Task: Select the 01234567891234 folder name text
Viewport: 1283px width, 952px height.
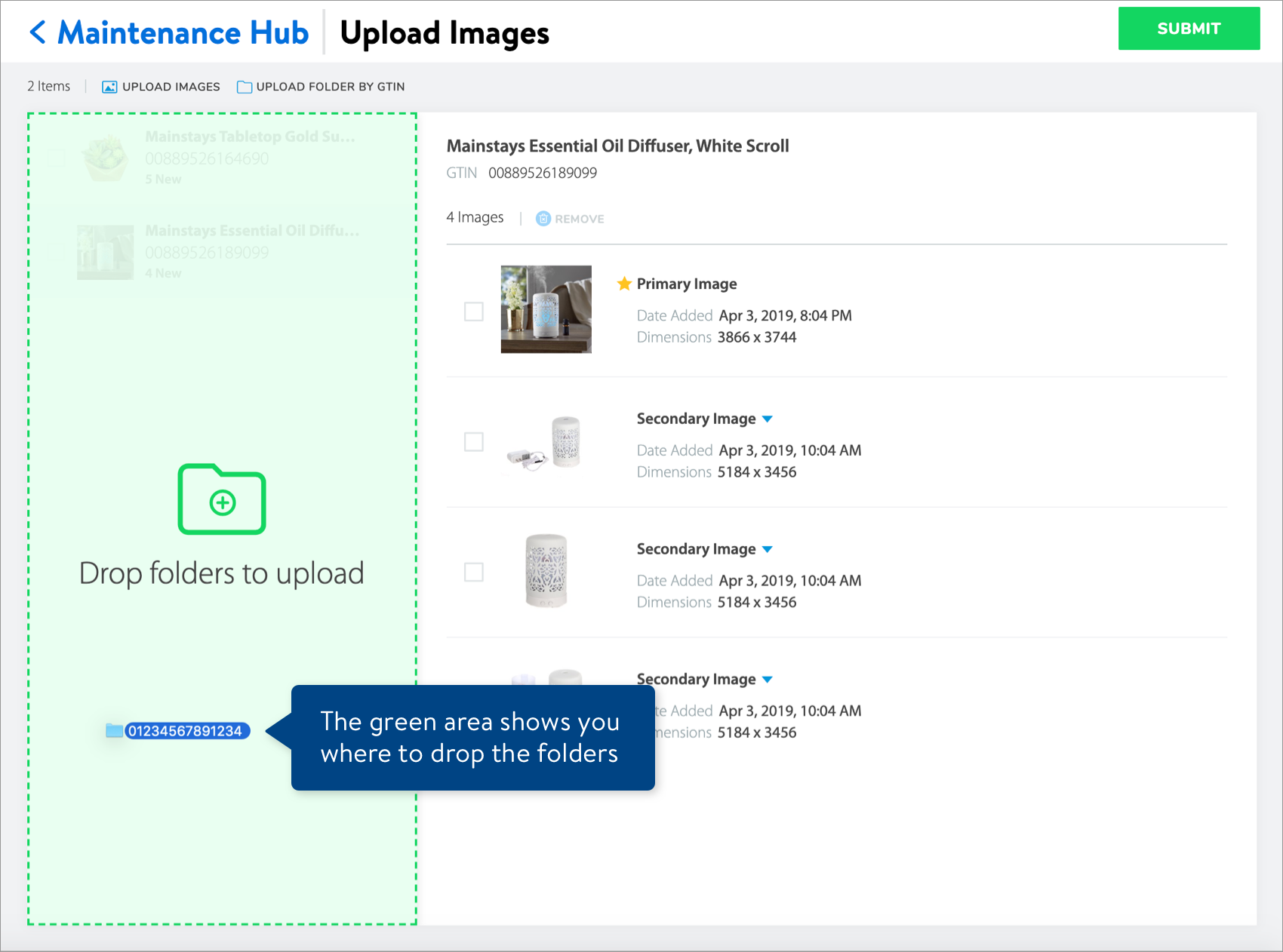Action: coord(188,730)
